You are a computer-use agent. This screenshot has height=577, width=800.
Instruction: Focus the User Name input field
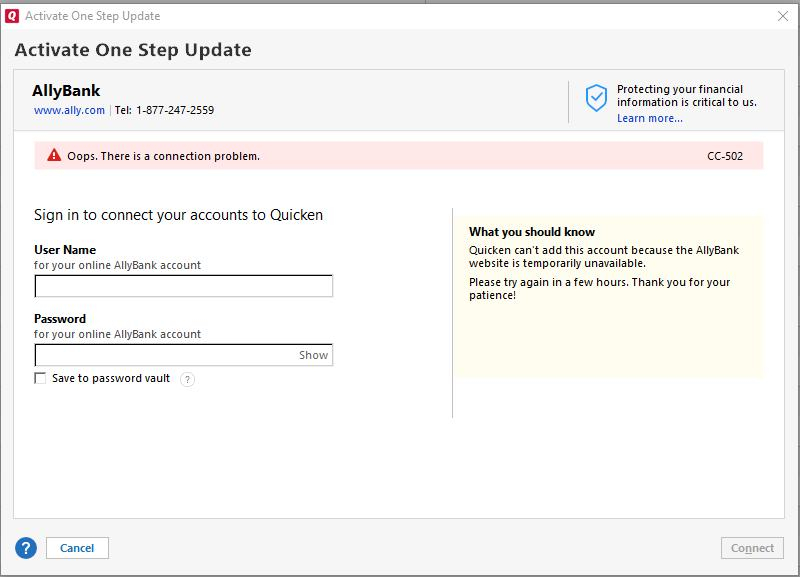tap(184, 286)
